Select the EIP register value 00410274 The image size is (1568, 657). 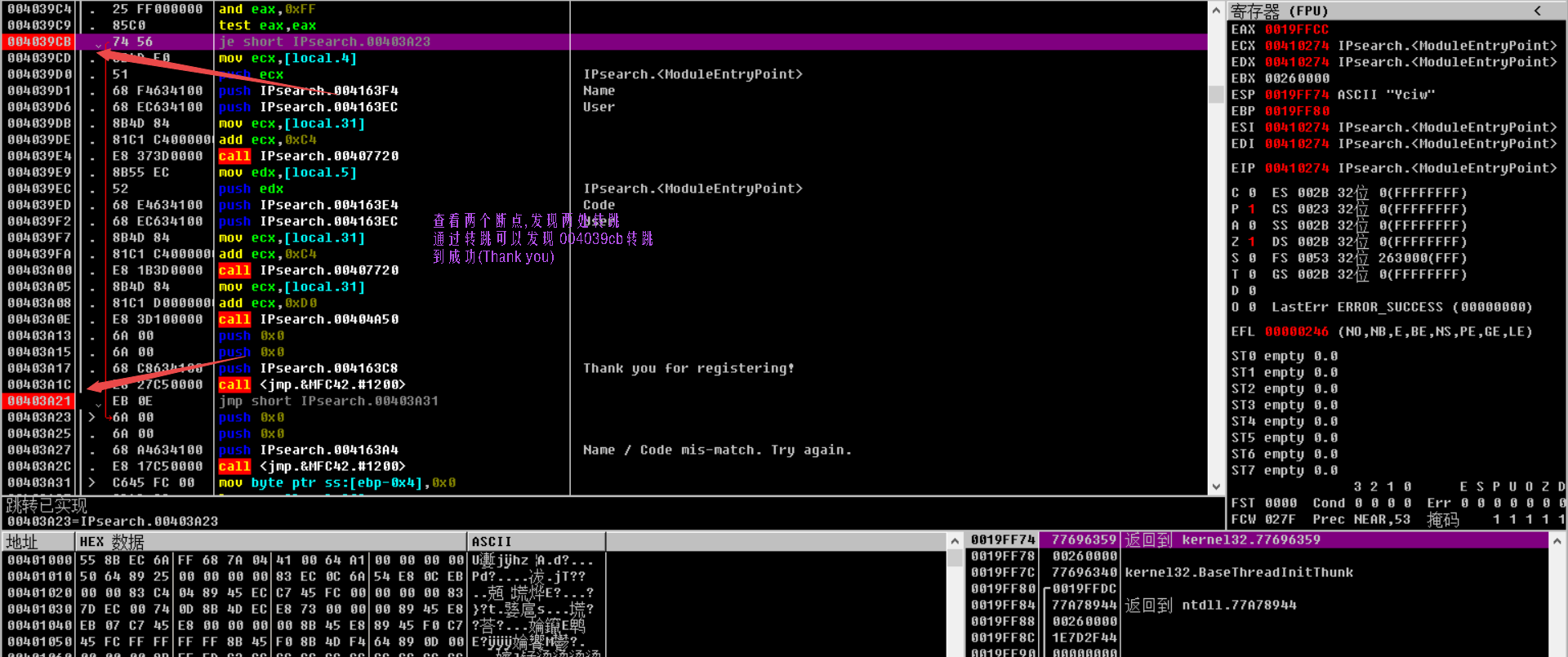point(1297,168)
